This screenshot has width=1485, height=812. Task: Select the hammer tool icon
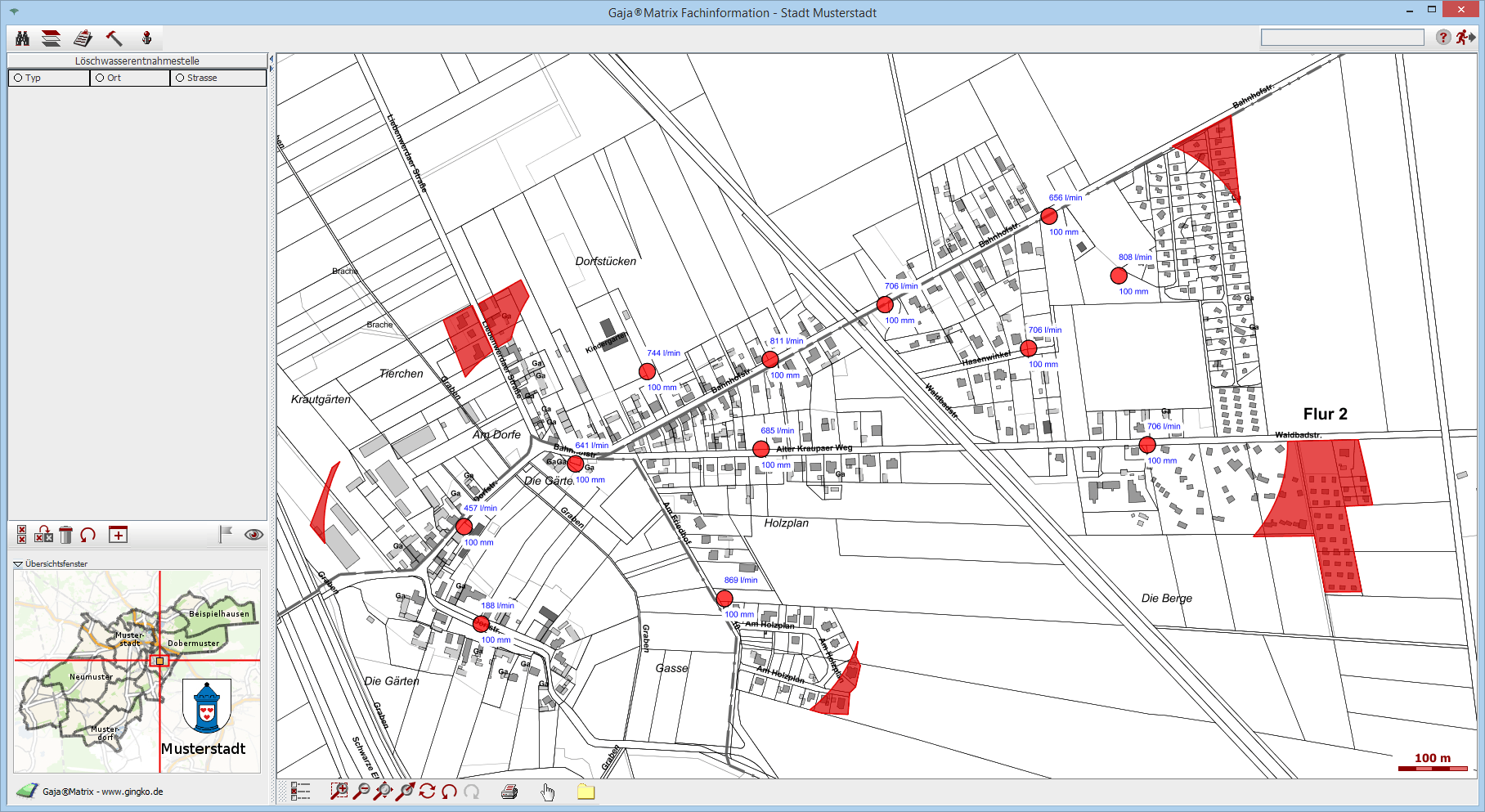coord(114,38)
